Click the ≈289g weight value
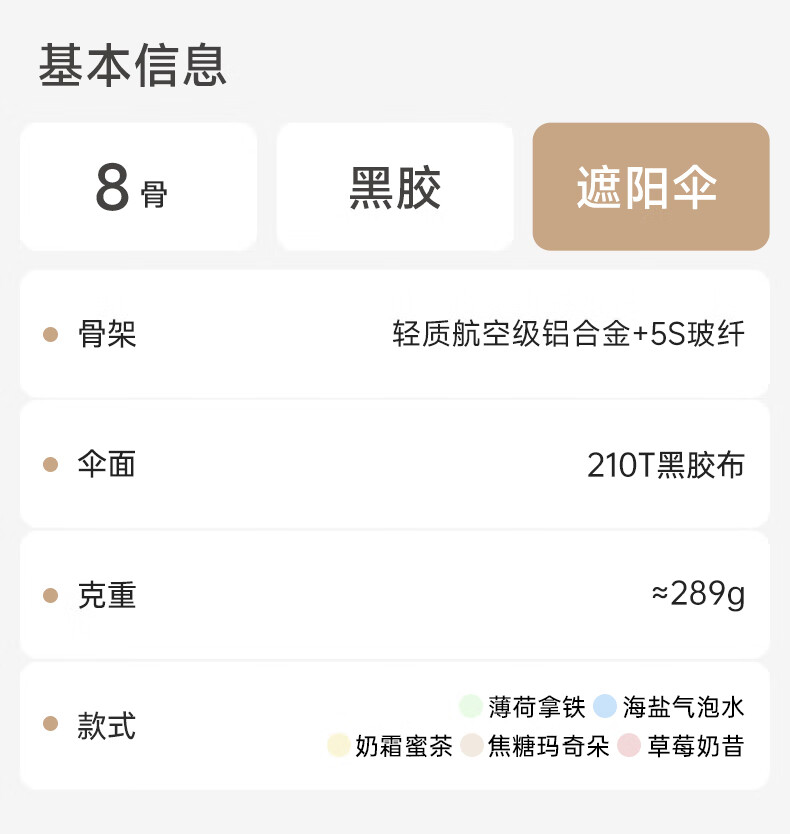790x834 pixels. point(697,595)
